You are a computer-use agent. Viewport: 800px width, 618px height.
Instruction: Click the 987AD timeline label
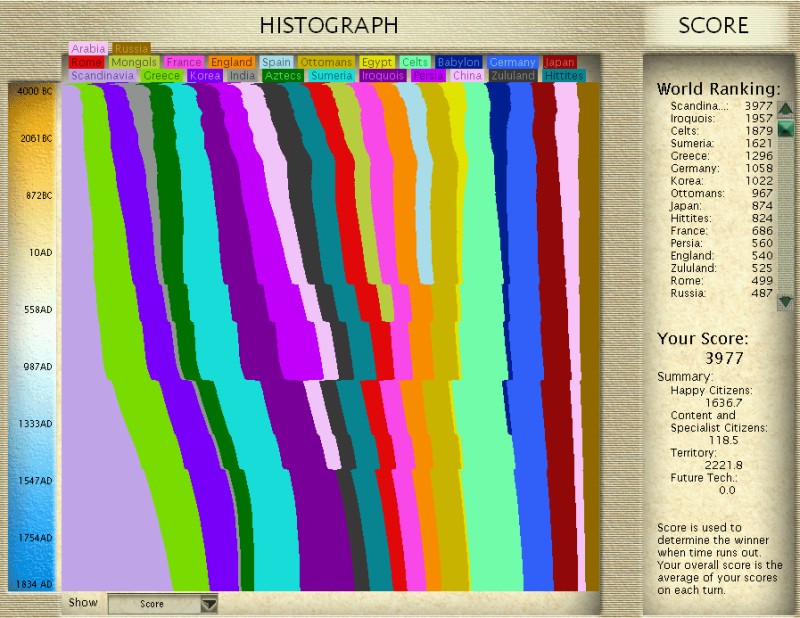37,367
